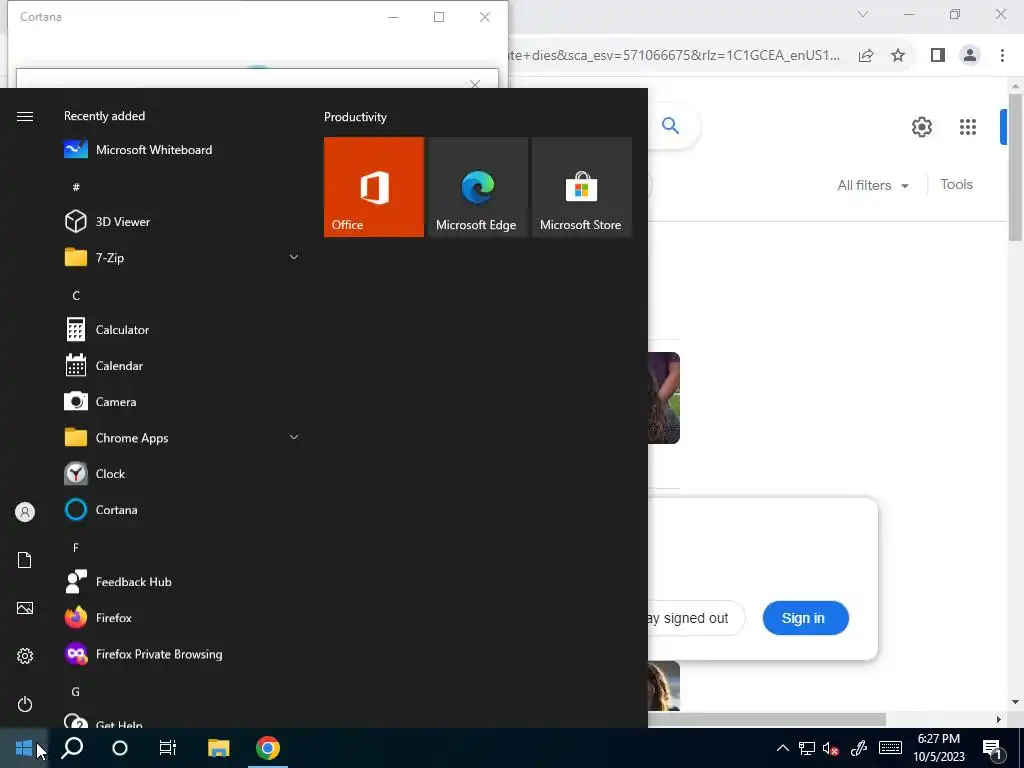1024x768 pixels.
Task: Open File Explorer from taskbar
Action: coord(219,748)
